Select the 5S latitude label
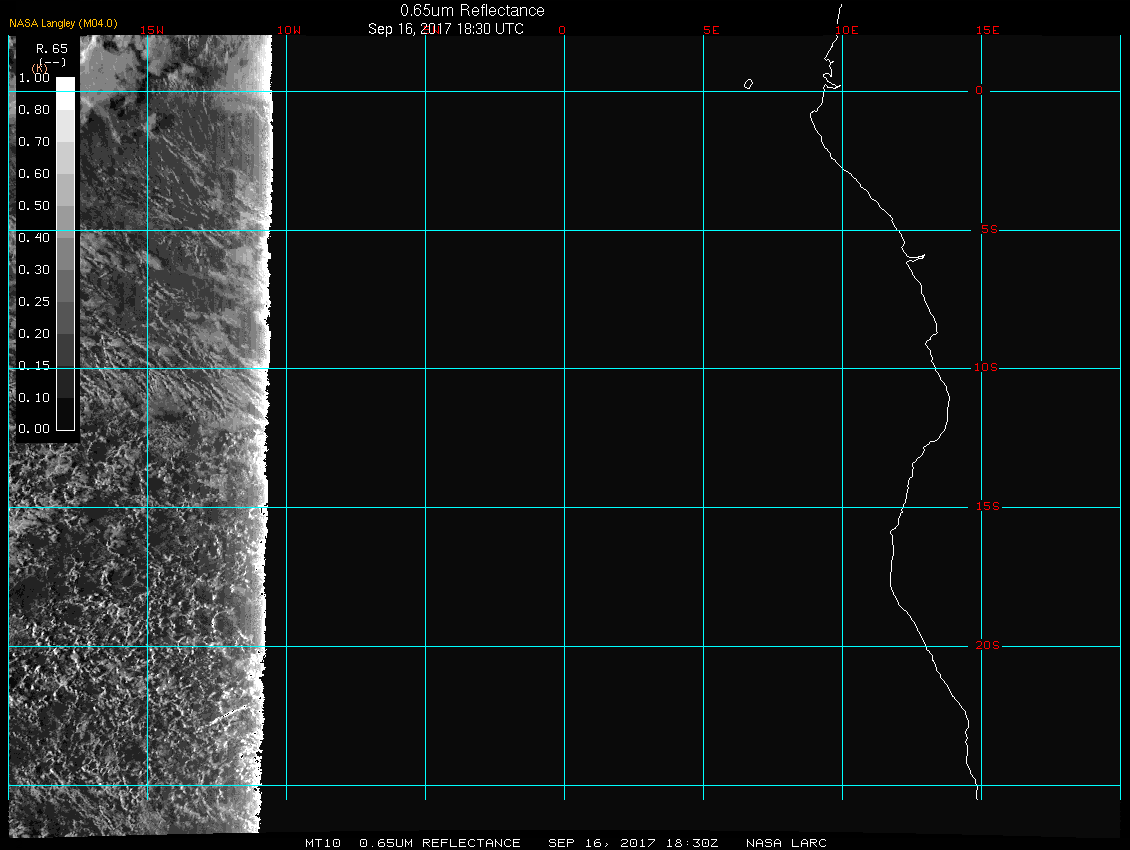 pyautogui.click(x=987, y=230)
